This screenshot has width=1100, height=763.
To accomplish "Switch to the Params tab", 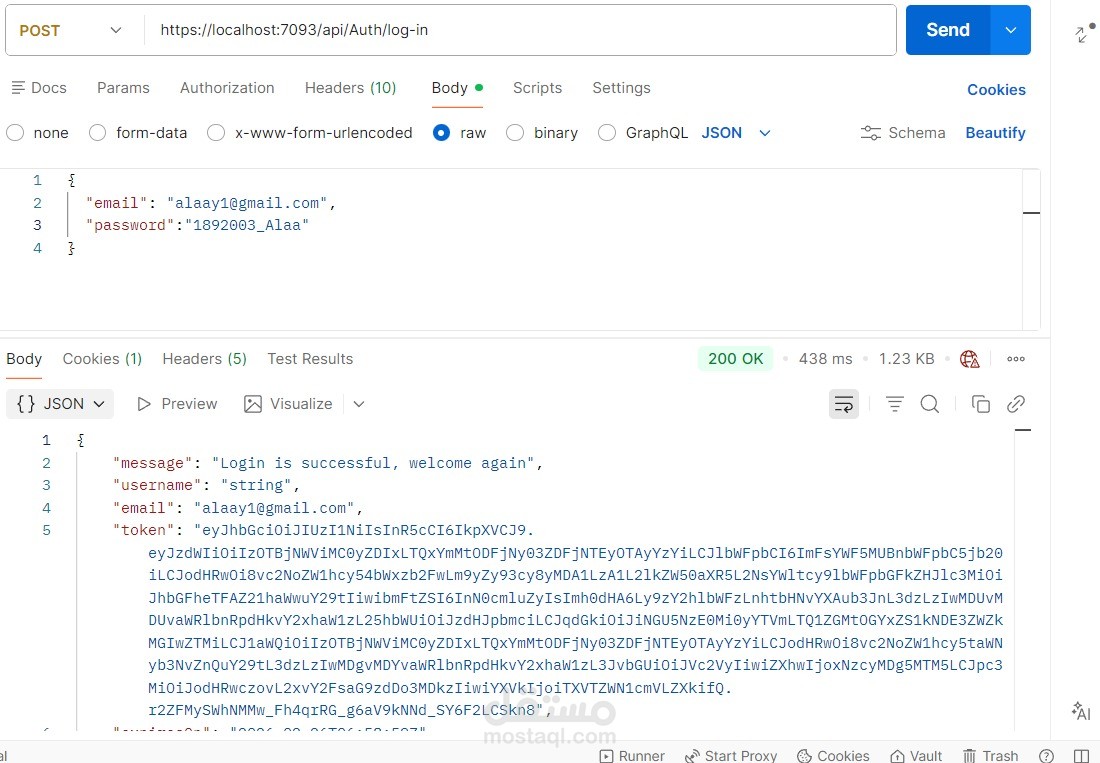I will click(x=123, y=88).
